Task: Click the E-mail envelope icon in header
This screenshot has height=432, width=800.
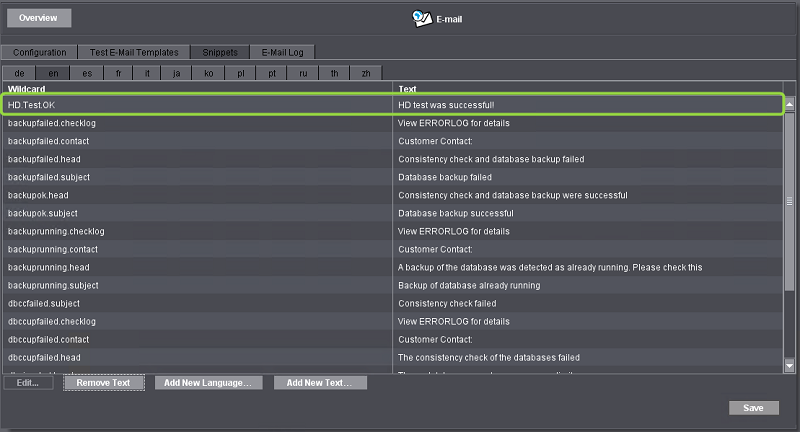Action: coord(422,18)
